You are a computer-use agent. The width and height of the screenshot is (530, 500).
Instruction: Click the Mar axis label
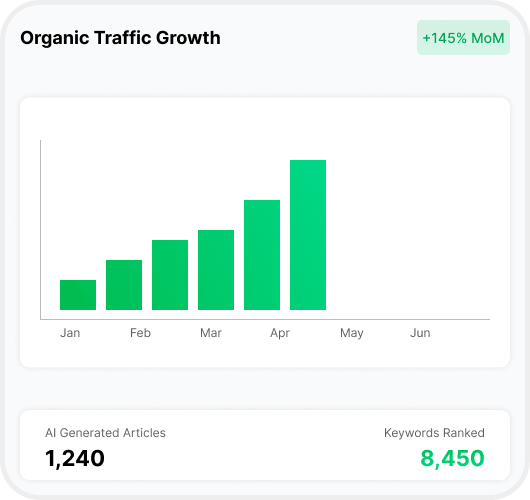pyautogui.click(x=211, y=333)
